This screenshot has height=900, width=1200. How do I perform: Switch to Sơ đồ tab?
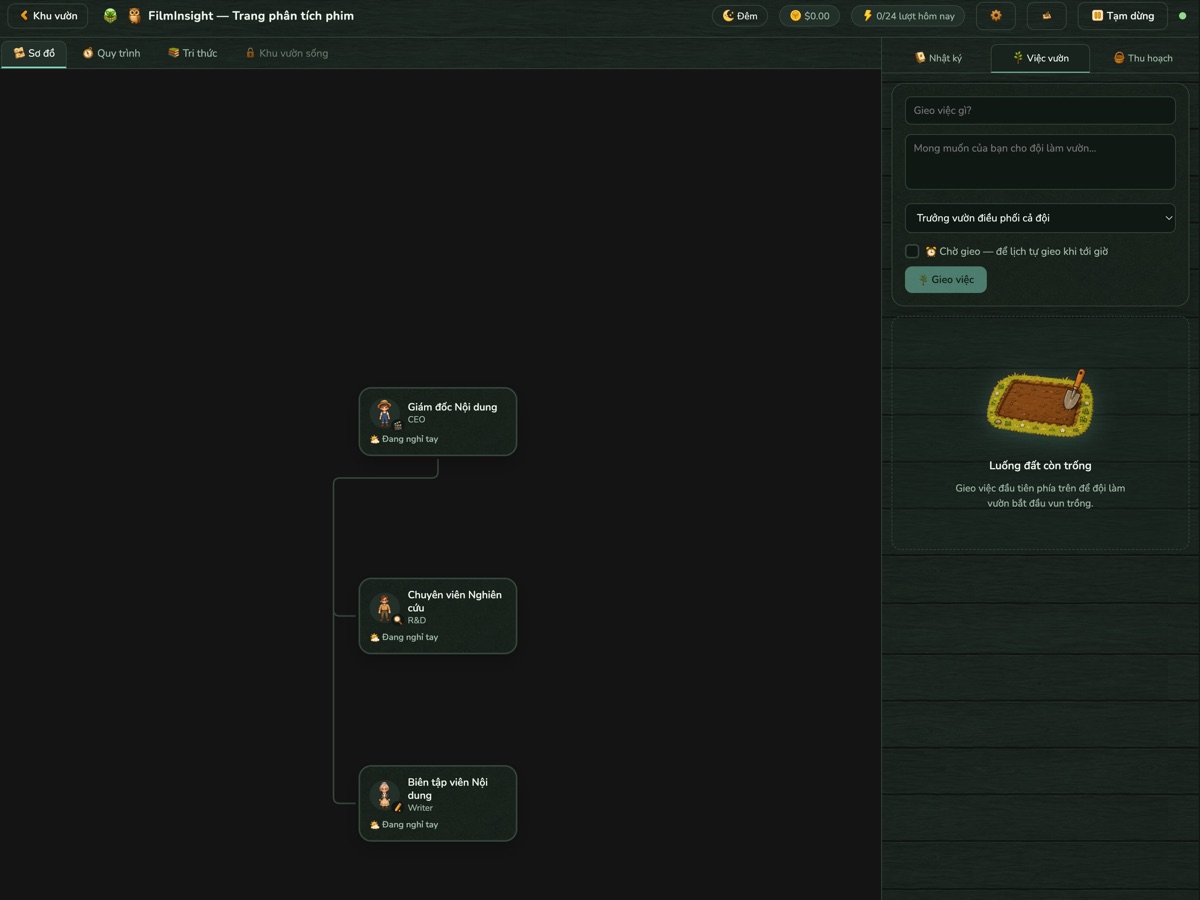click(34, 53)
